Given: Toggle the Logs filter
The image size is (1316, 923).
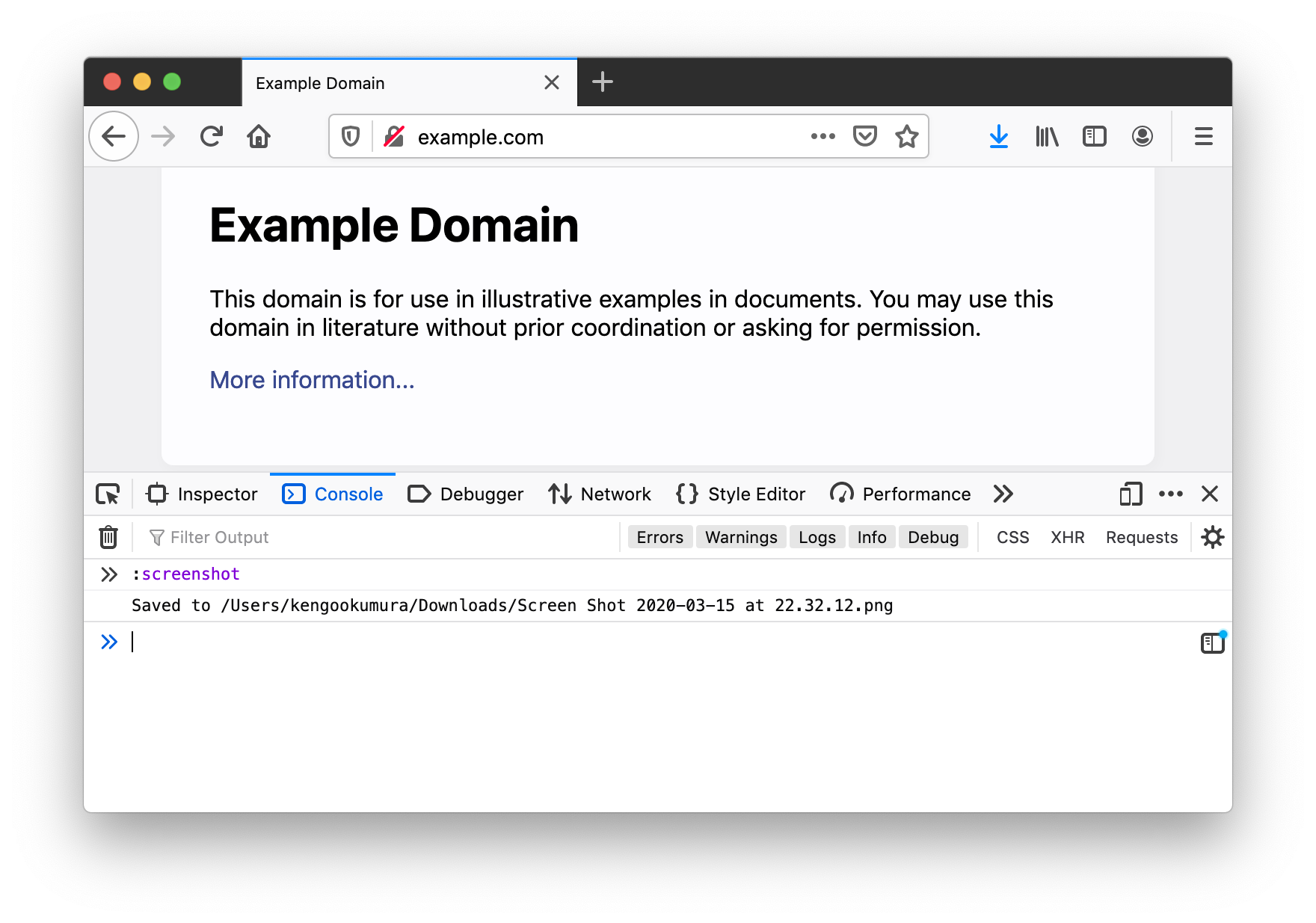Looking at the screenshot, I should pos(817,537).
